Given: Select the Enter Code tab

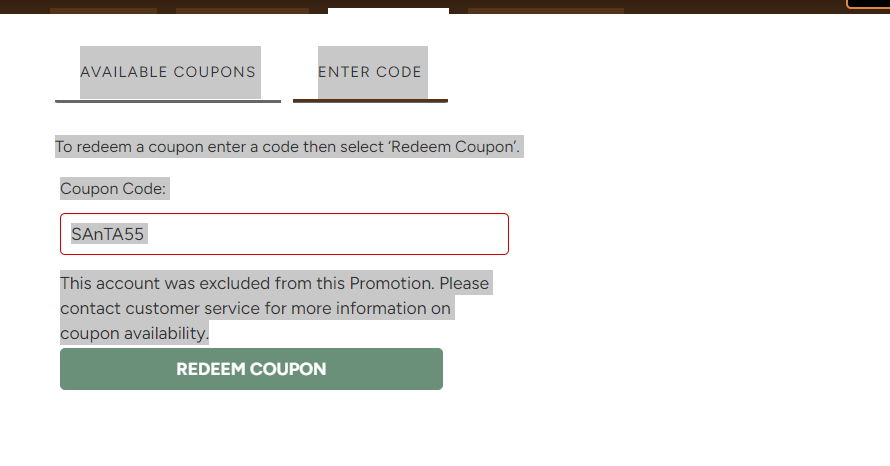Looking at the screenshot, I should [x=370, y=72].
